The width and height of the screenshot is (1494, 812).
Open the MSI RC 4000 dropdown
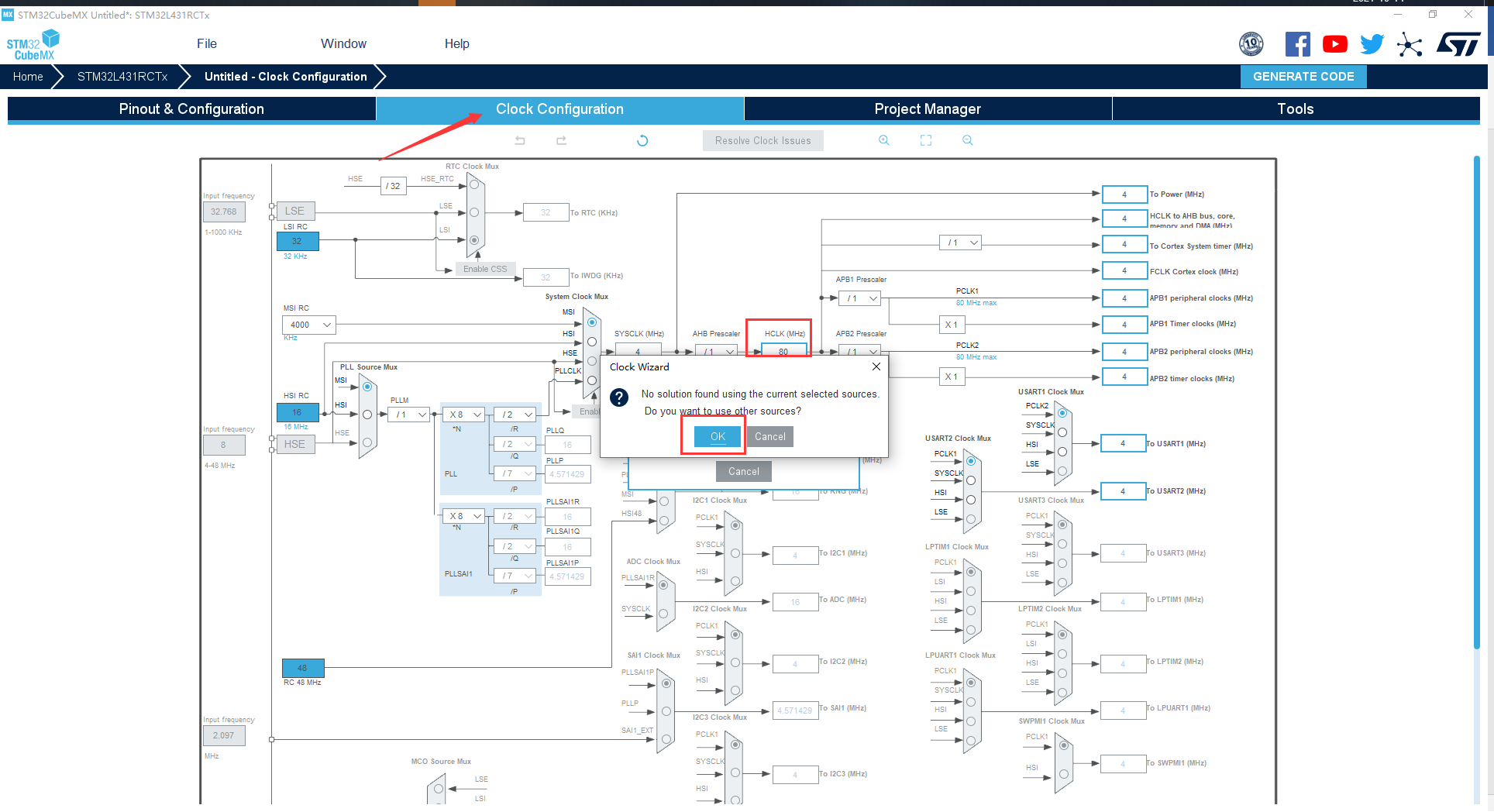(x=308, y=325)
